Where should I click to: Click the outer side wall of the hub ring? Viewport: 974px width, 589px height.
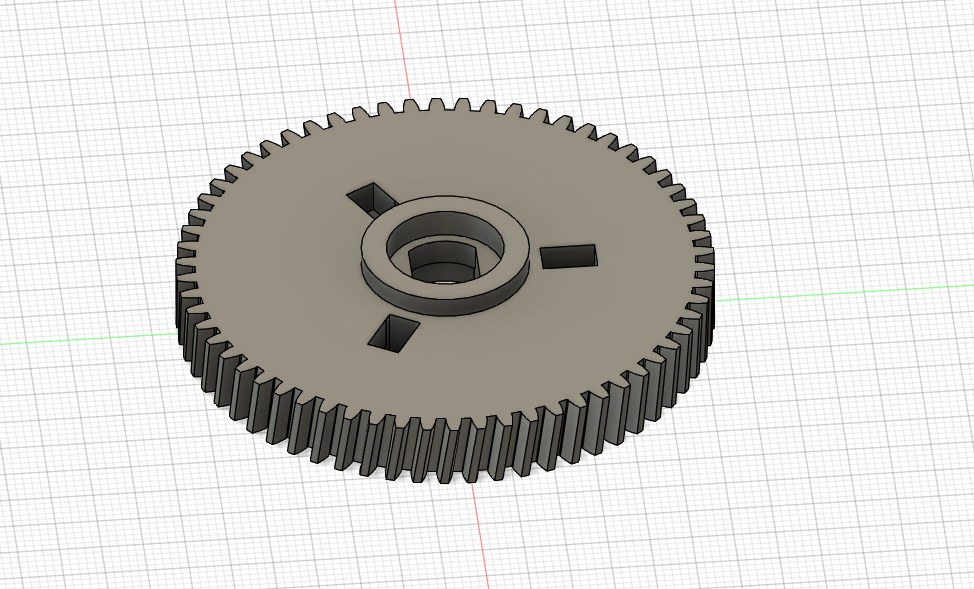[444, 306]
